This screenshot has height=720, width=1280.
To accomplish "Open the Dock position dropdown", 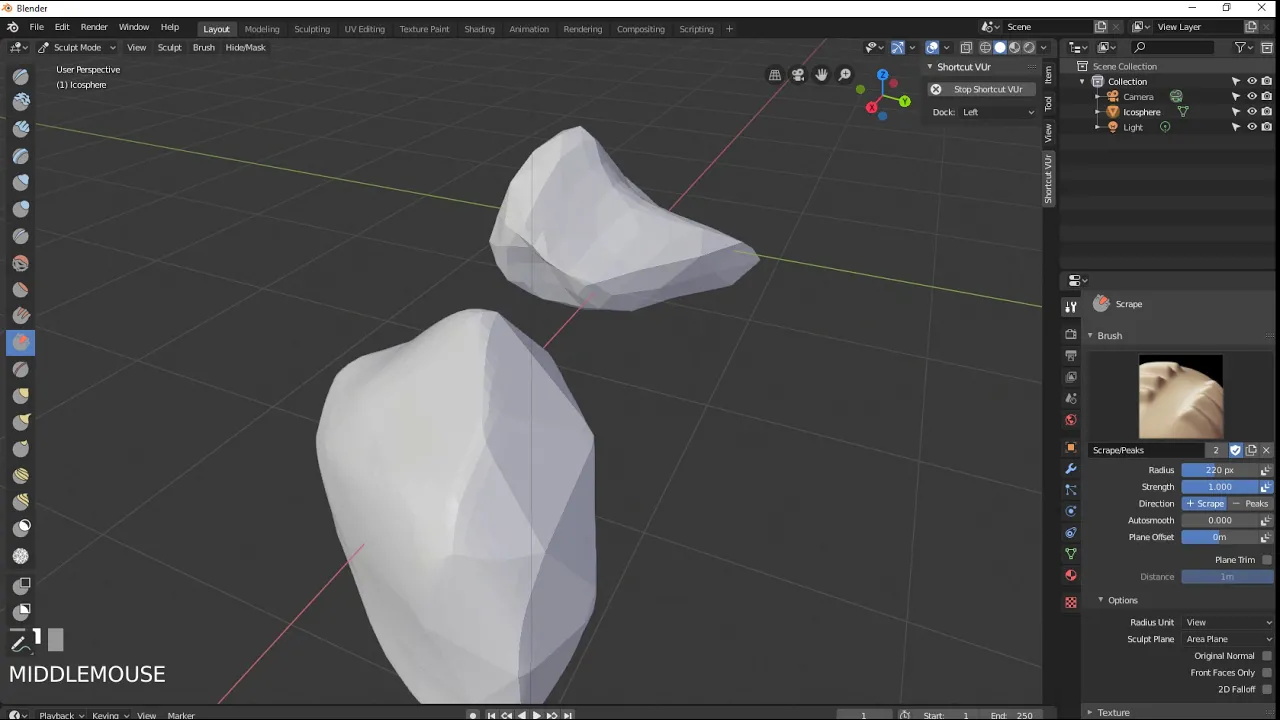I will [x=999, y=112].
